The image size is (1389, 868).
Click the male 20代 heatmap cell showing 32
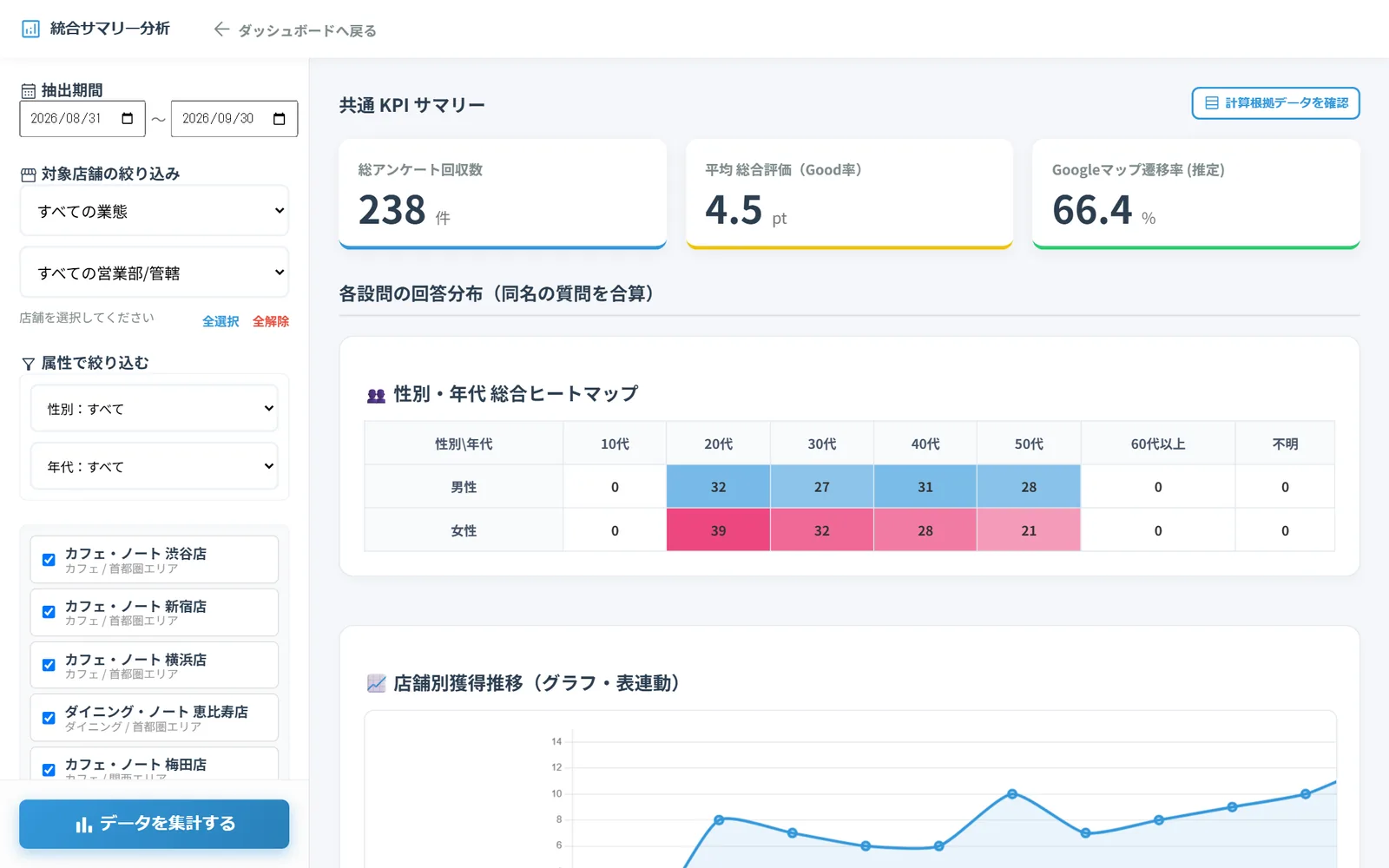[718, 487]
